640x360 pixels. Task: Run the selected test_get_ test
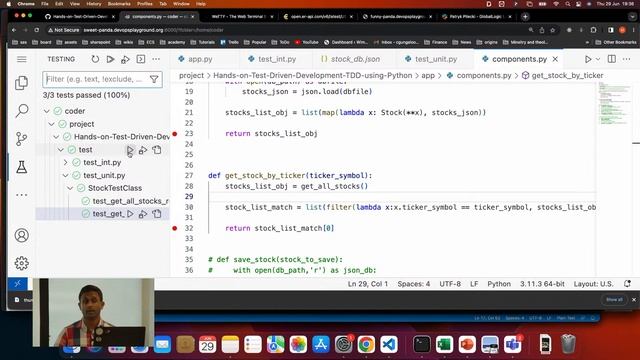tap(130, 213)
